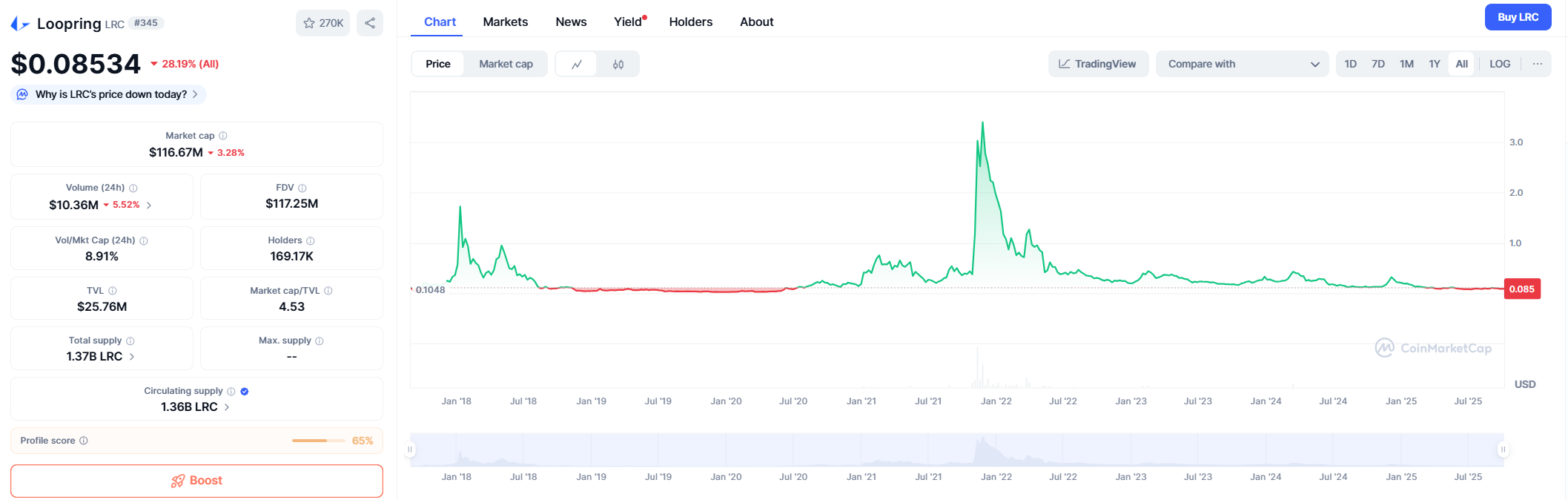Expand the Total supply chevron

point(132,357)
